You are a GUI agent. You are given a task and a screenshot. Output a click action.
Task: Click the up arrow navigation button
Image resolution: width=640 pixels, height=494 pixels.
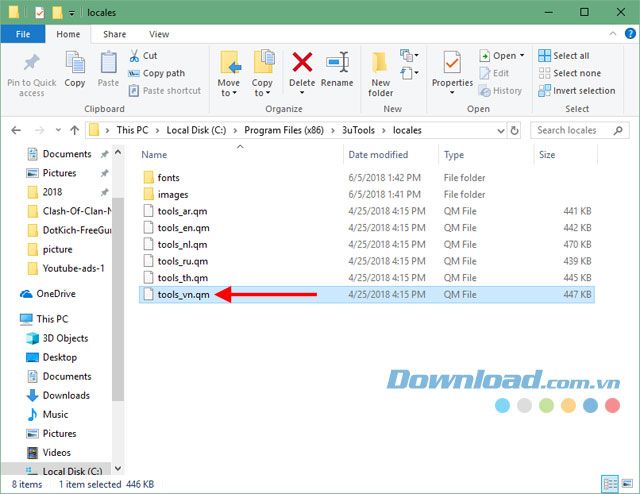click(x=73, y=130)
